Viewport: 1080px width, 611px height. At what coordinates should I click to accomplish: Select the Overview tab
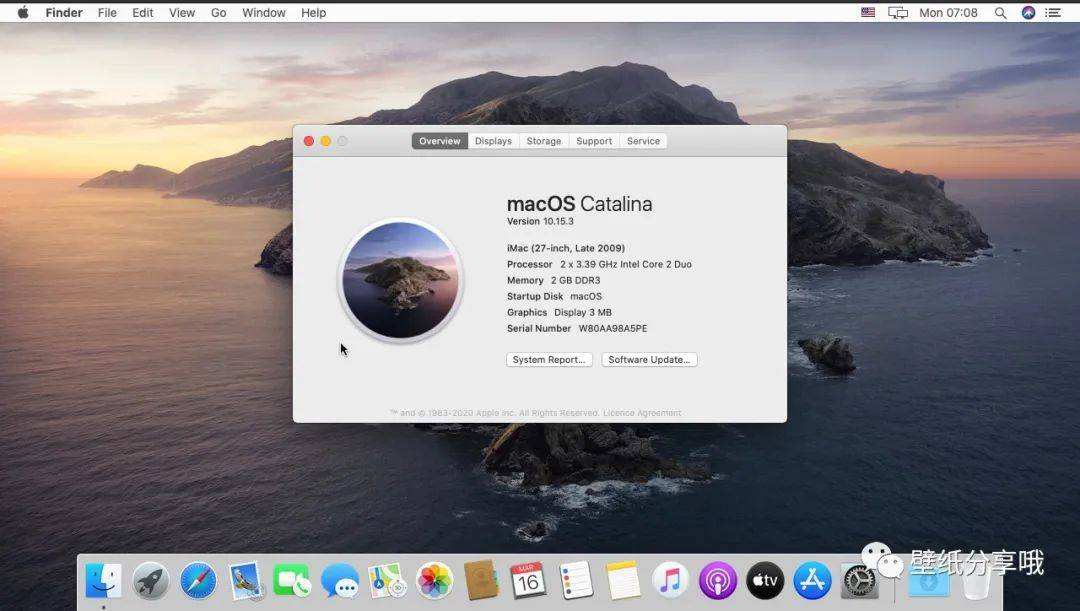(x=439, y=141)
